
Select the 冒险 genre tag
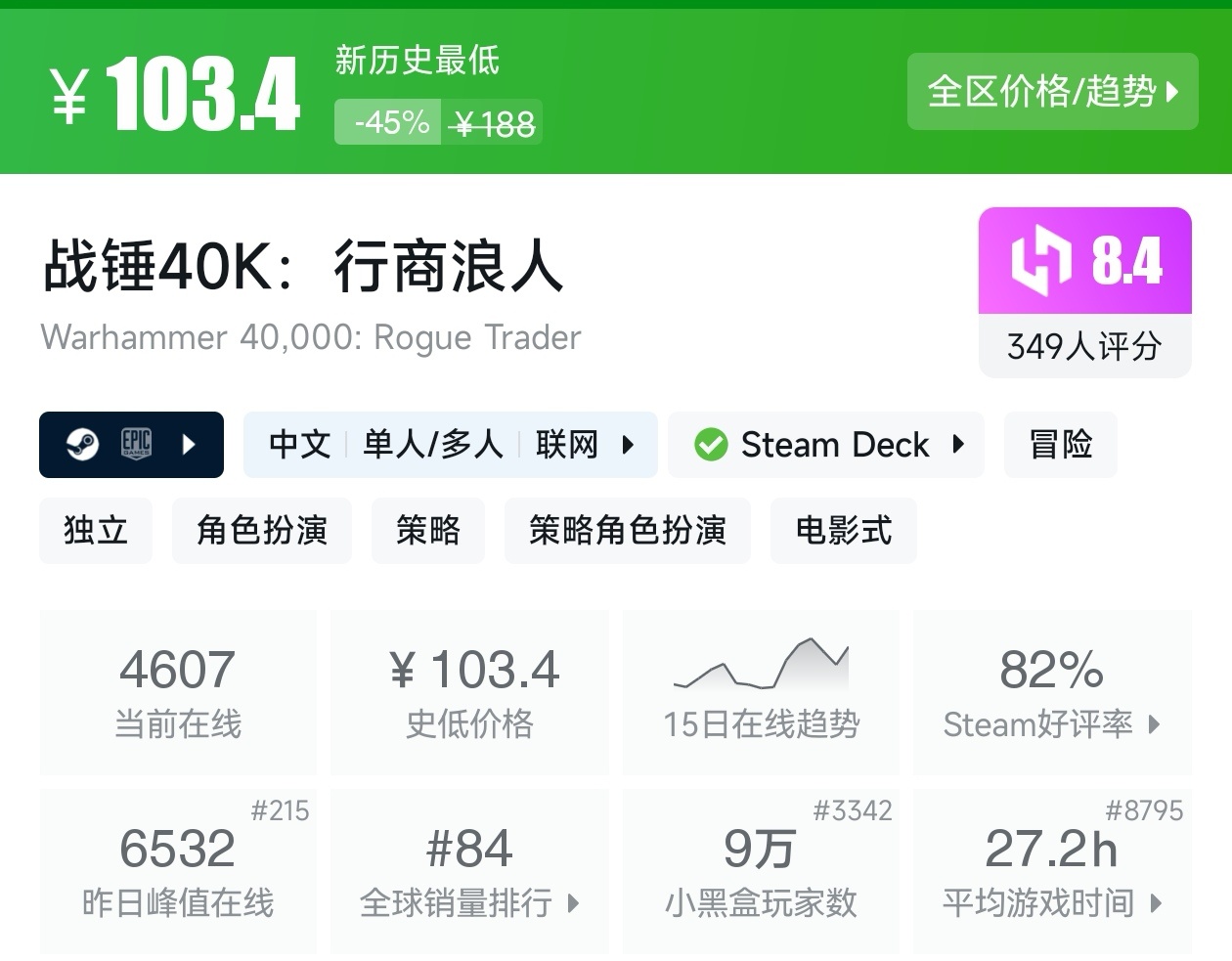[x=1061, y=445]
